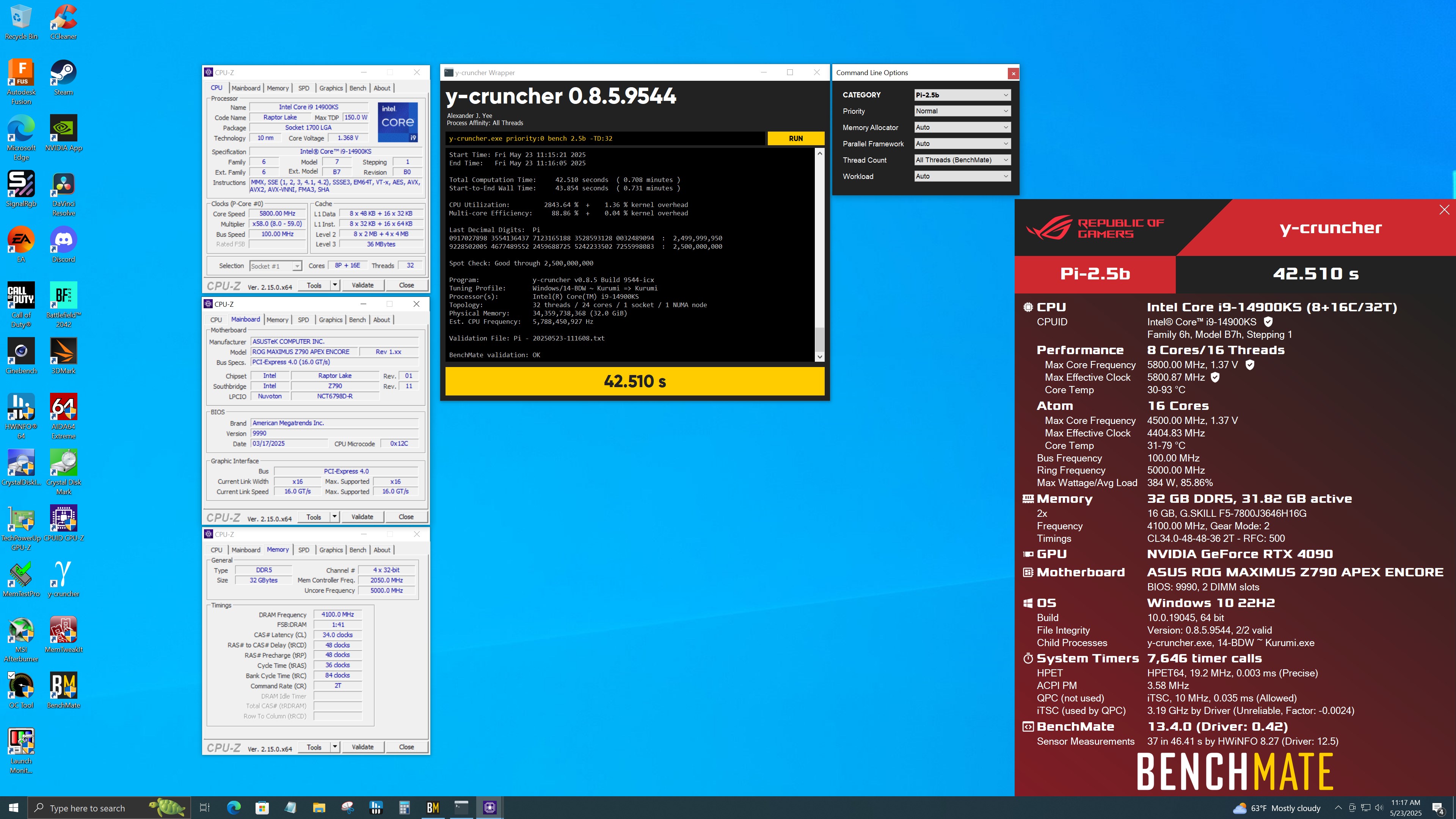This screenshot has width=1456, height=819.
Task: Open BenchMate desktop shortcut
Action: pyautogui.click(x=63, y=691)
